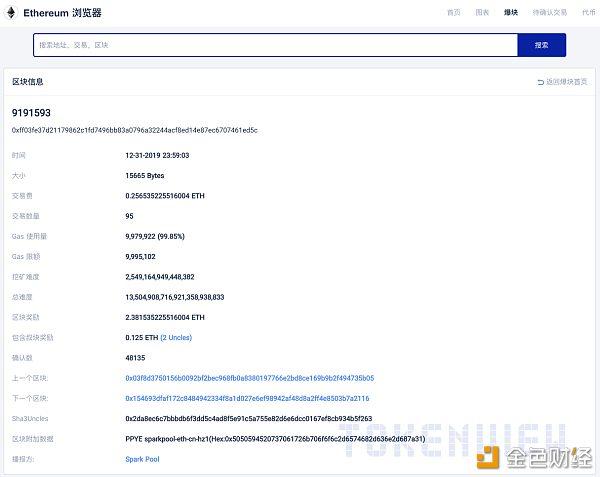The image size is (600, 477).
Task: Open the (2 Uncles) link
Action: coord(176,337)
